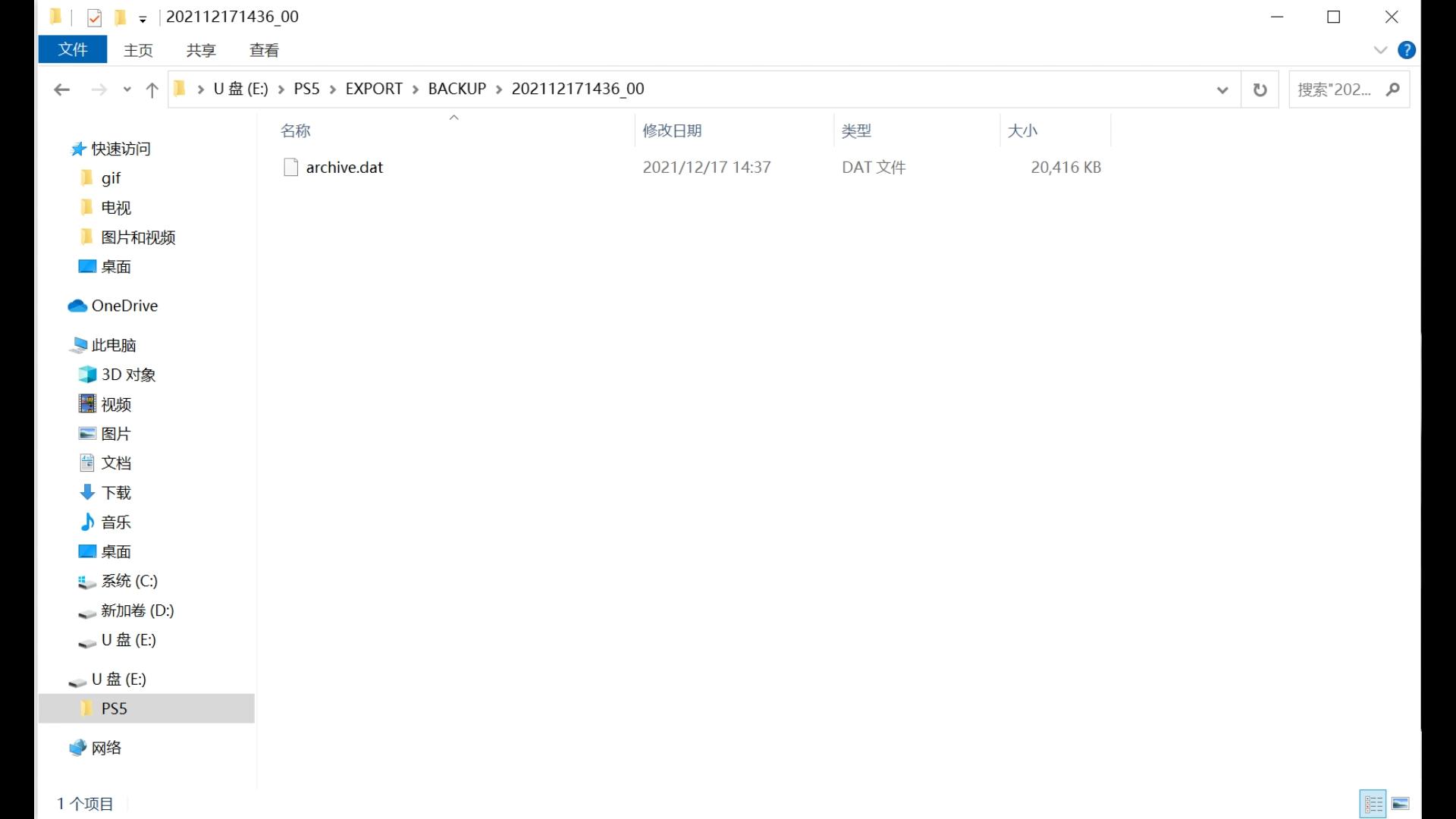This screenshot has height=819, width=1456.
Task: Switch to large thumbnails view icon
Action: [1401, 803]
